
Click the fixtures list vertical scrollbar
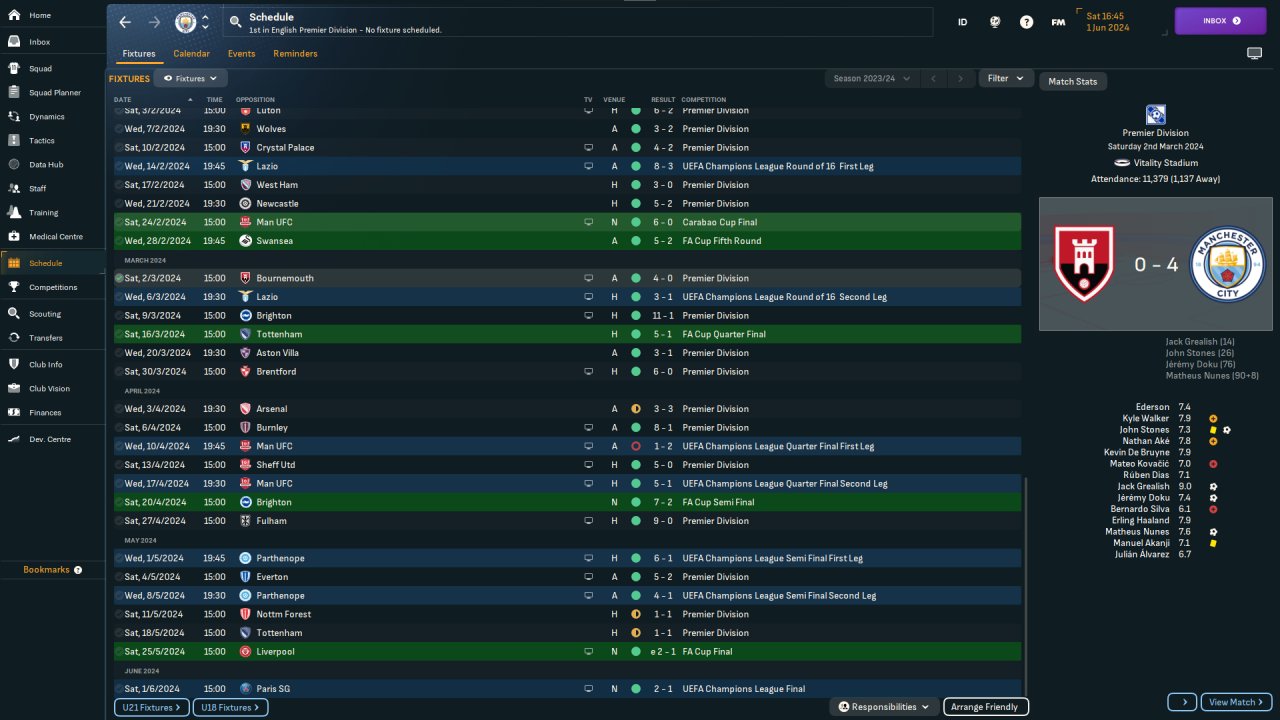(x=1025, y=585)
